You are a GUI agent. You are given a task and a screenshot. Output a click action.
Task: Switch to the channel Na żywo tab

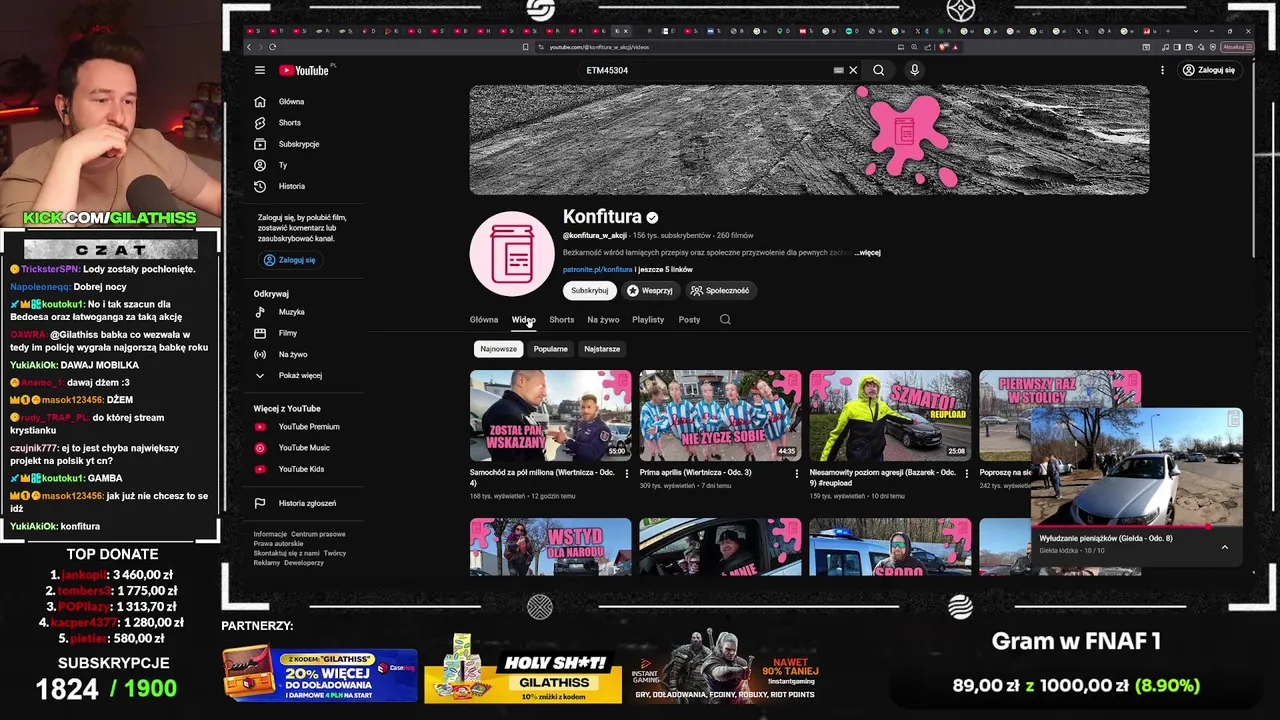pos(603,320)
